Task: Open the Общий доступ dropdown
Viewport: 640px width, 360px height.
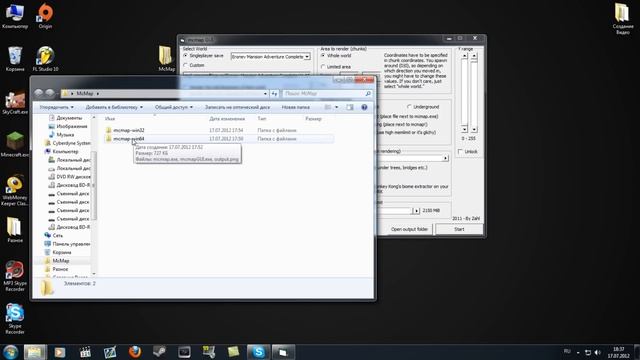Action: click(x=174, y=107)
